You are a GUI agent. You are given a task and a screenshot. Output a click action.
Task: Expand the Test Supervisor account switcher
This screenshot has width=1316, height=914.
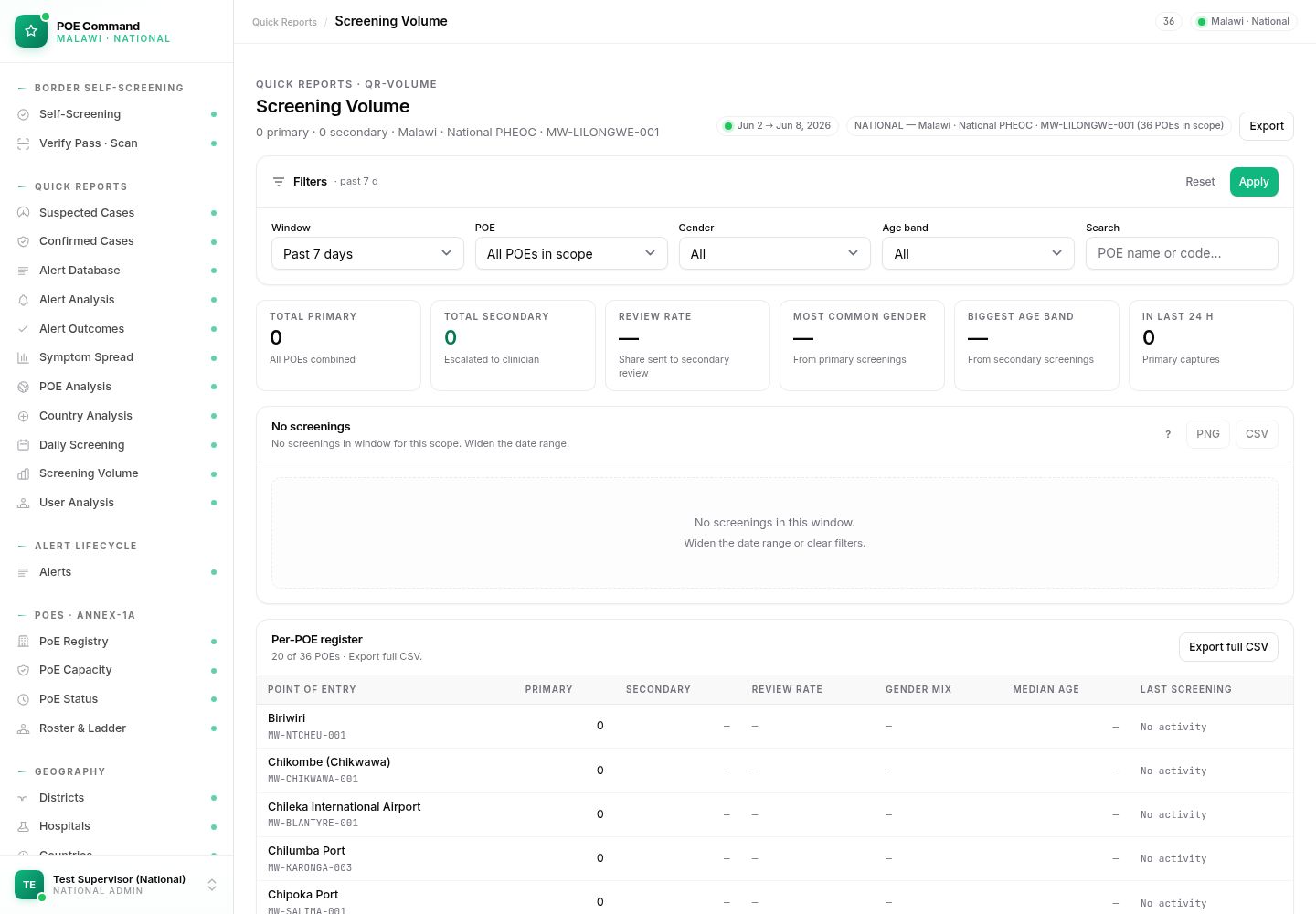[x=212, y=885]
